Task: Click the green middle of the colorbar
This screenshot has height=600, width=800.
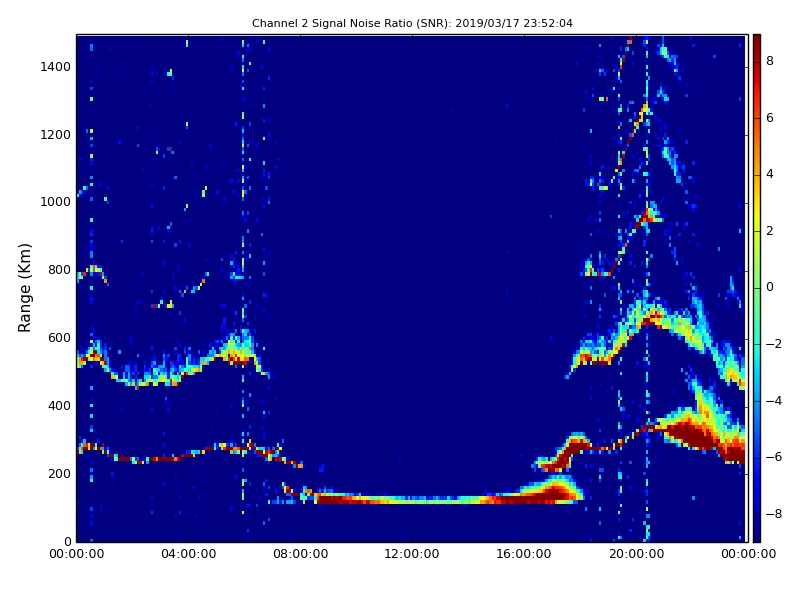Action: 757,288
